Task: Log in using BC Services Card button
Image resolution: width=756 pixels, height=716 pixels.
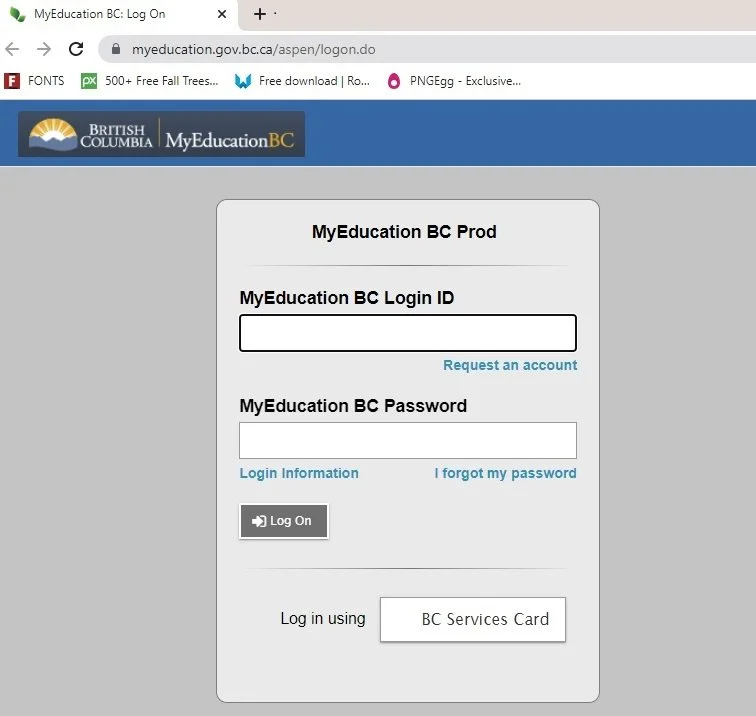Action: 472,620
